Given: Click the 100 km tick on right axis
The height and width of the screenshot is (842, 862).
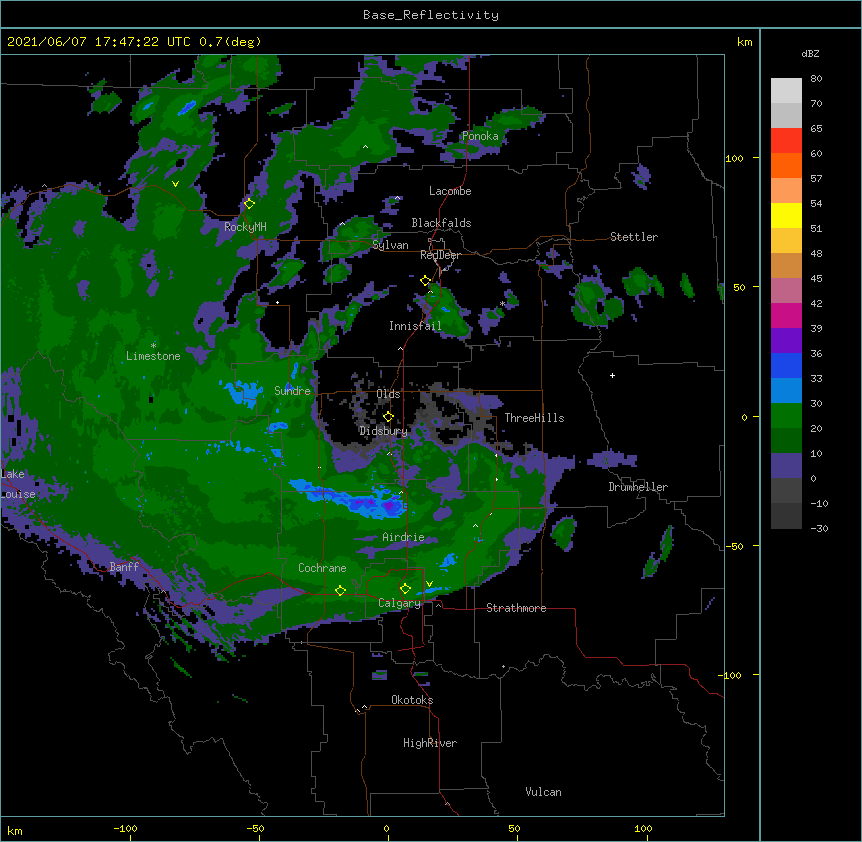Looking at the screenshot, I should (x=734, y=158).
